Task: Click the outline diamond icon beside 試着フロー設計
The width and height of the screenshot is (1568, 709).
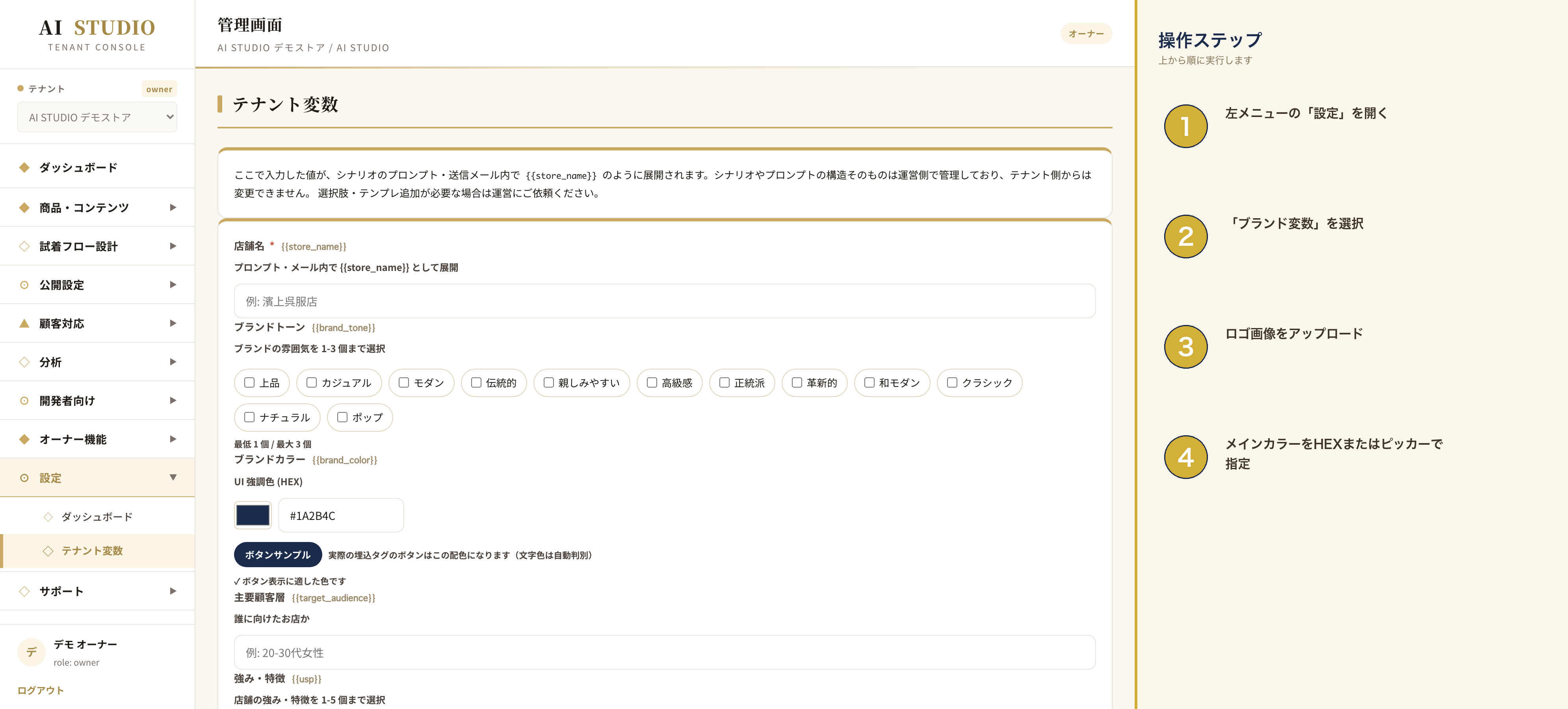Action: tap(24, 247)
